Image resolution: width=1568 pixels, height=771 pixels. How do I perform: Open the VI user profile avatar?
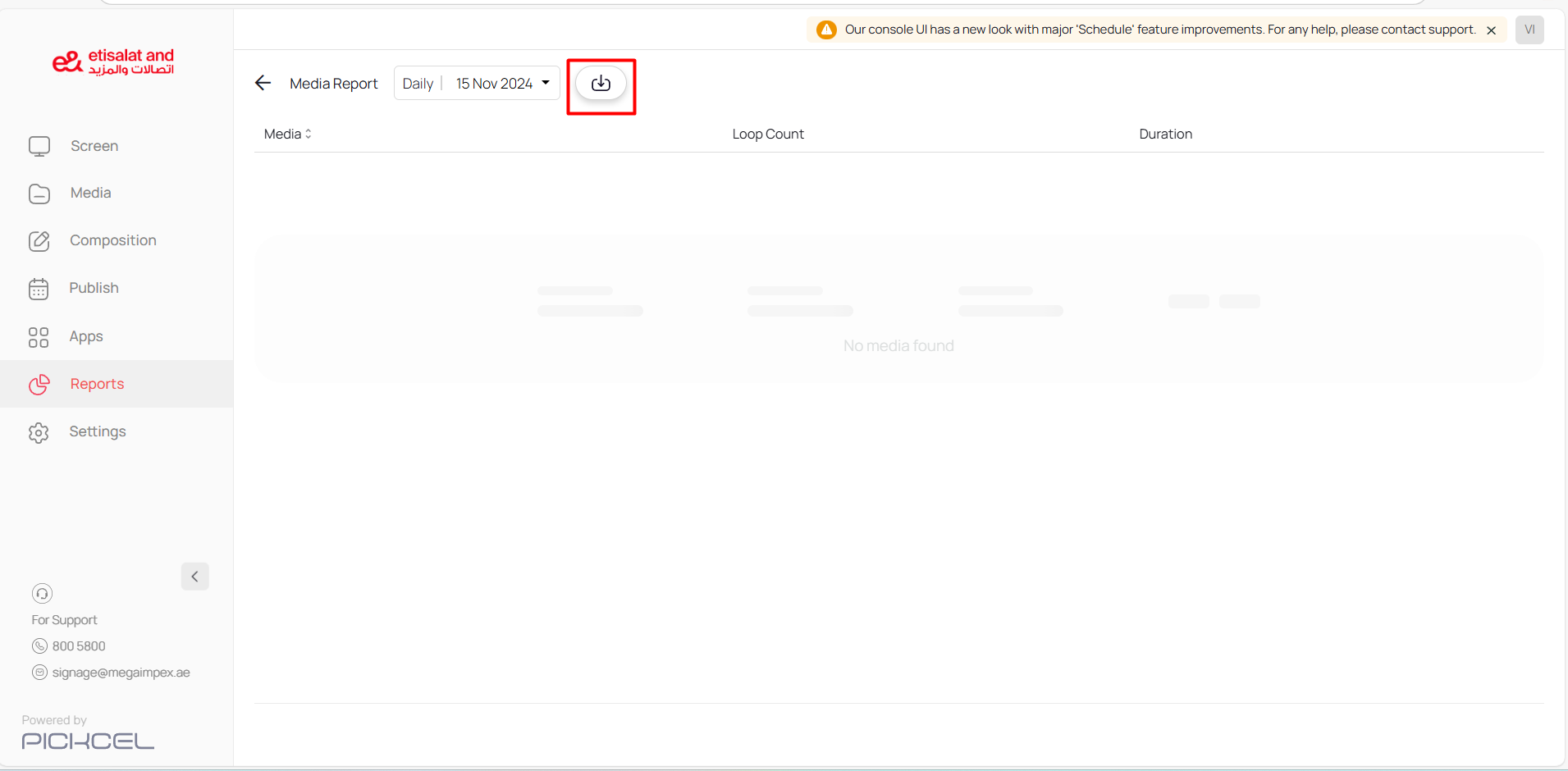tap(1529, 30)
